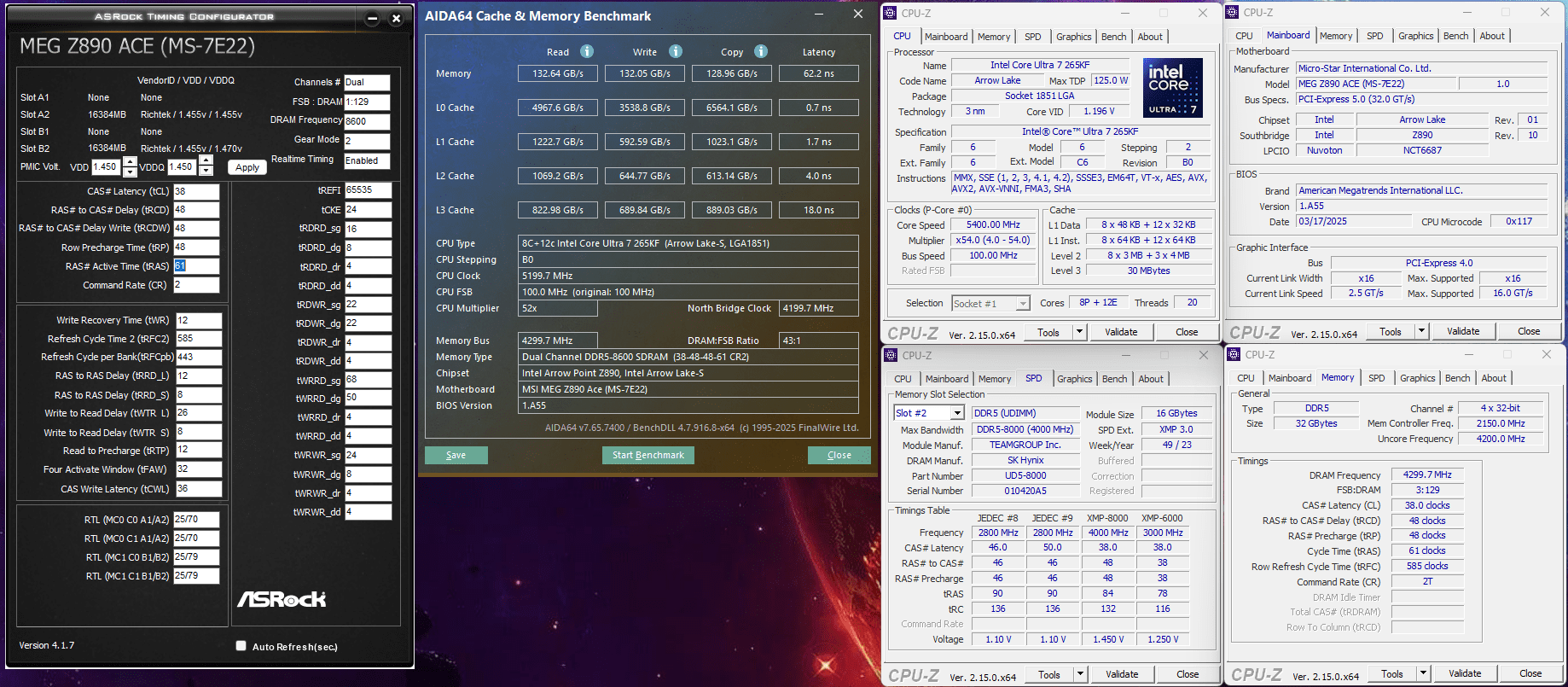Click the CAS# Latency (tCL) field
The height and width of the screenshot is (687, 1568).
[x=196, y=191]
